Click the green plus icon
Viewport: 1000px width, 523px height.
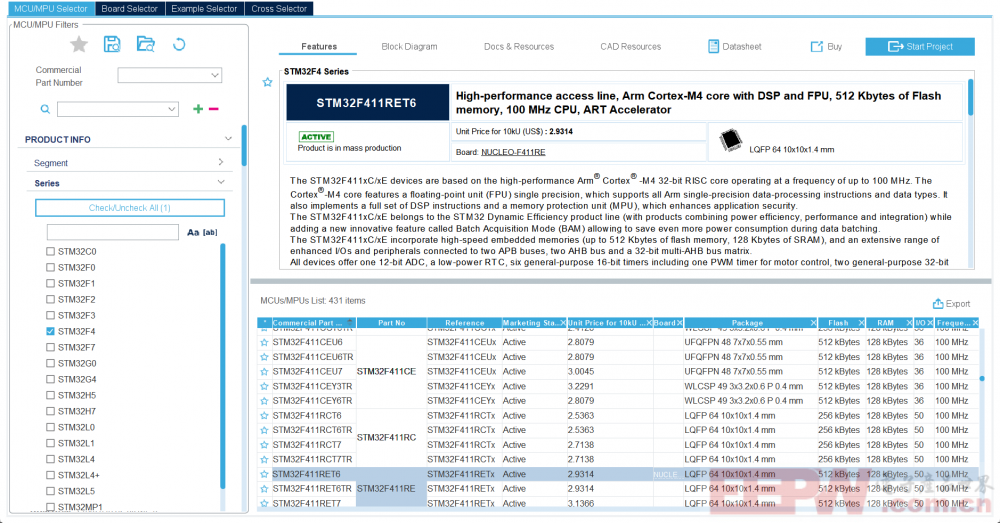pyautogui.click(x=198, y=109)
